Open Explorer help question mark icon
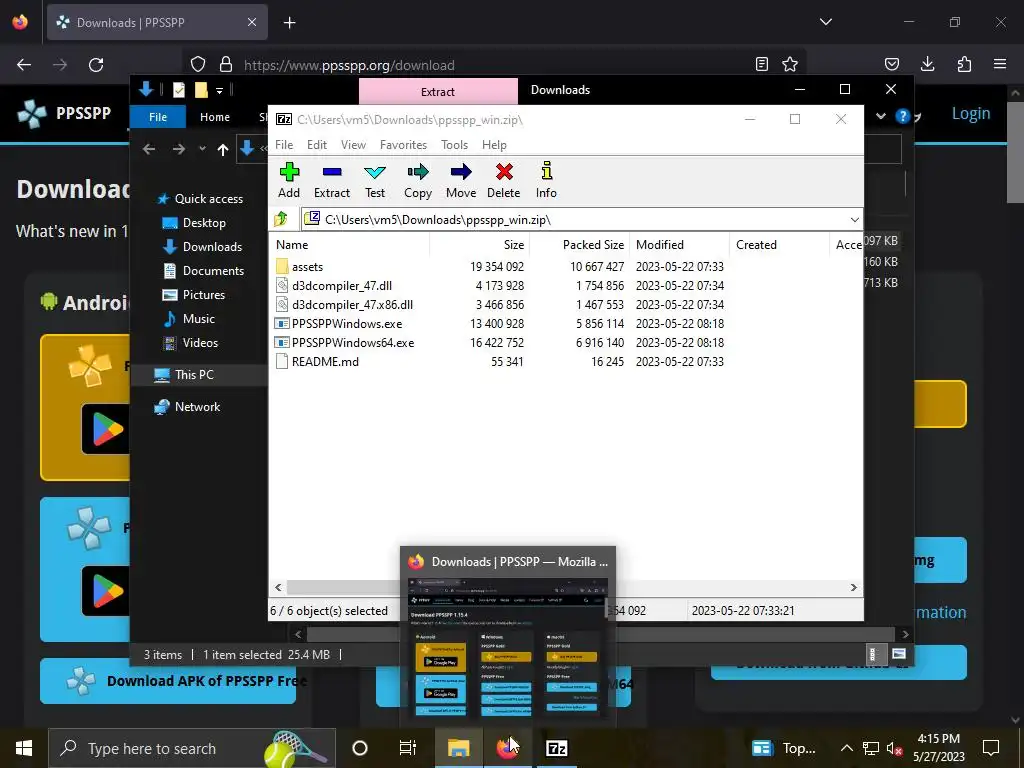This screenshot has width=1024, height=768. tap(903, 116)
